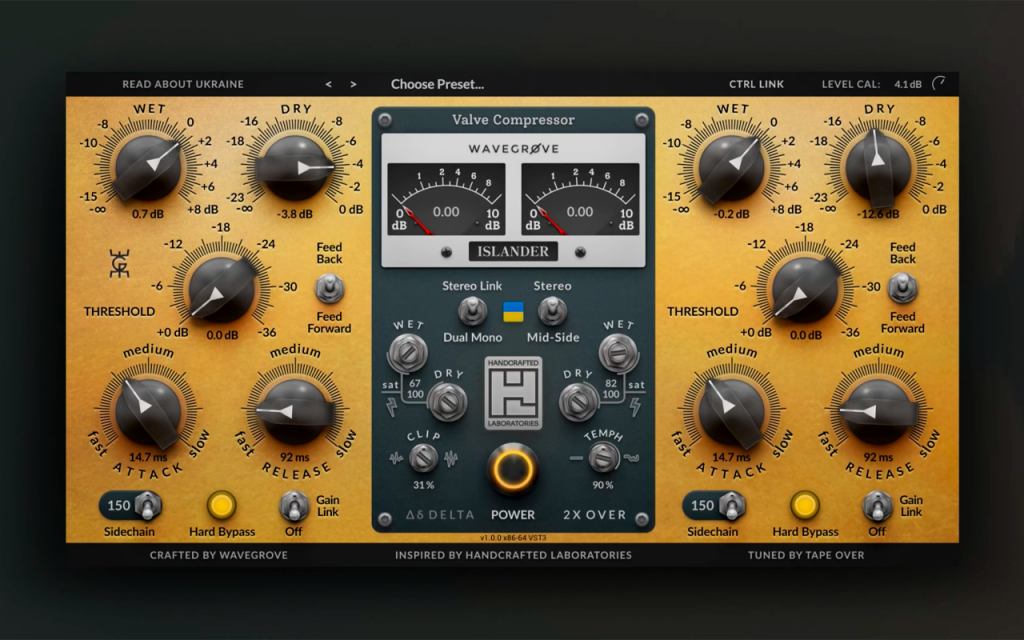Viewport: 1024px width, 640px height.
Task: Click the right THRESHOLD knob
Action: [x=805, y=290]
